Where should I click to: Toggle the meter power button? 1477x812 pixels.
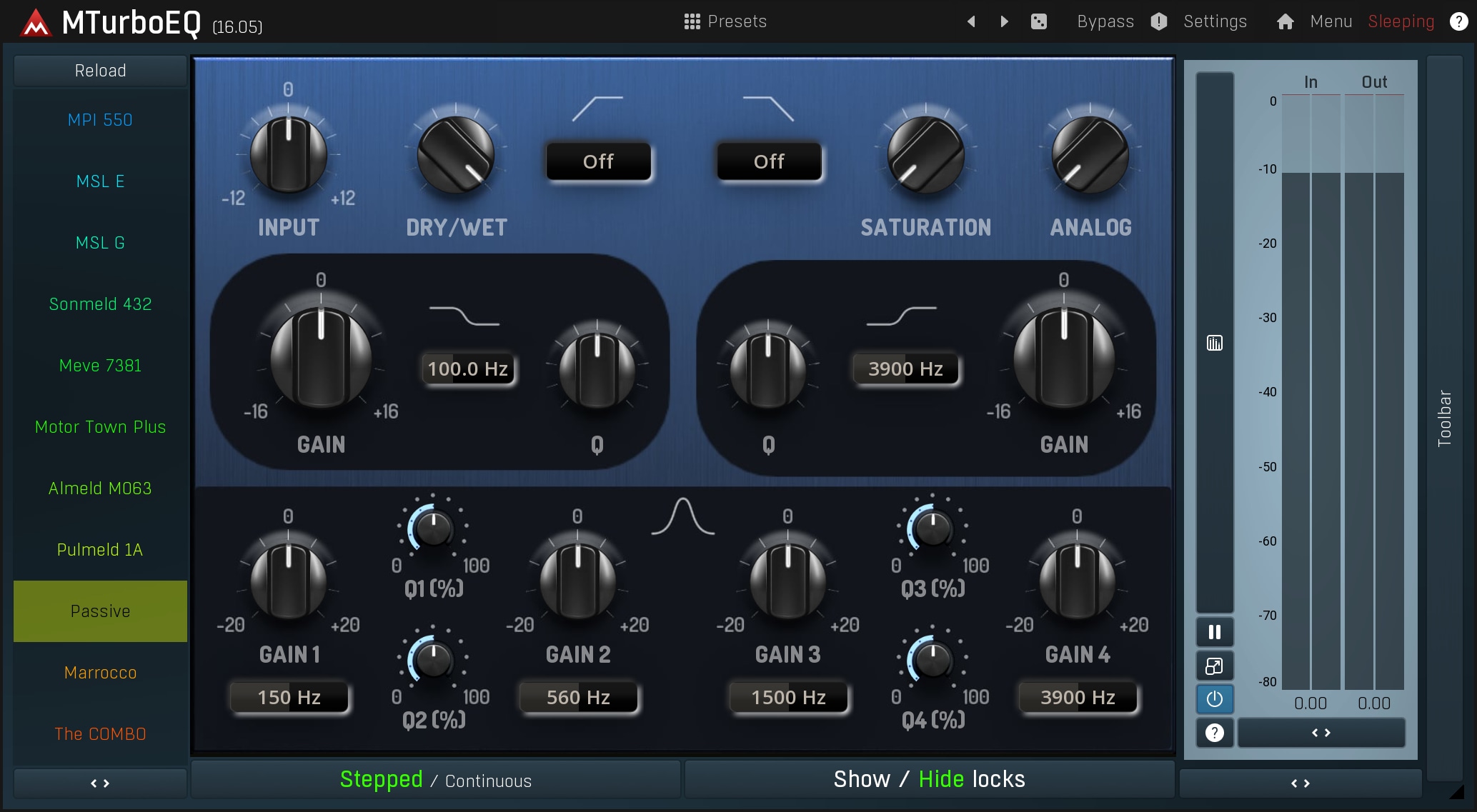1215,699
